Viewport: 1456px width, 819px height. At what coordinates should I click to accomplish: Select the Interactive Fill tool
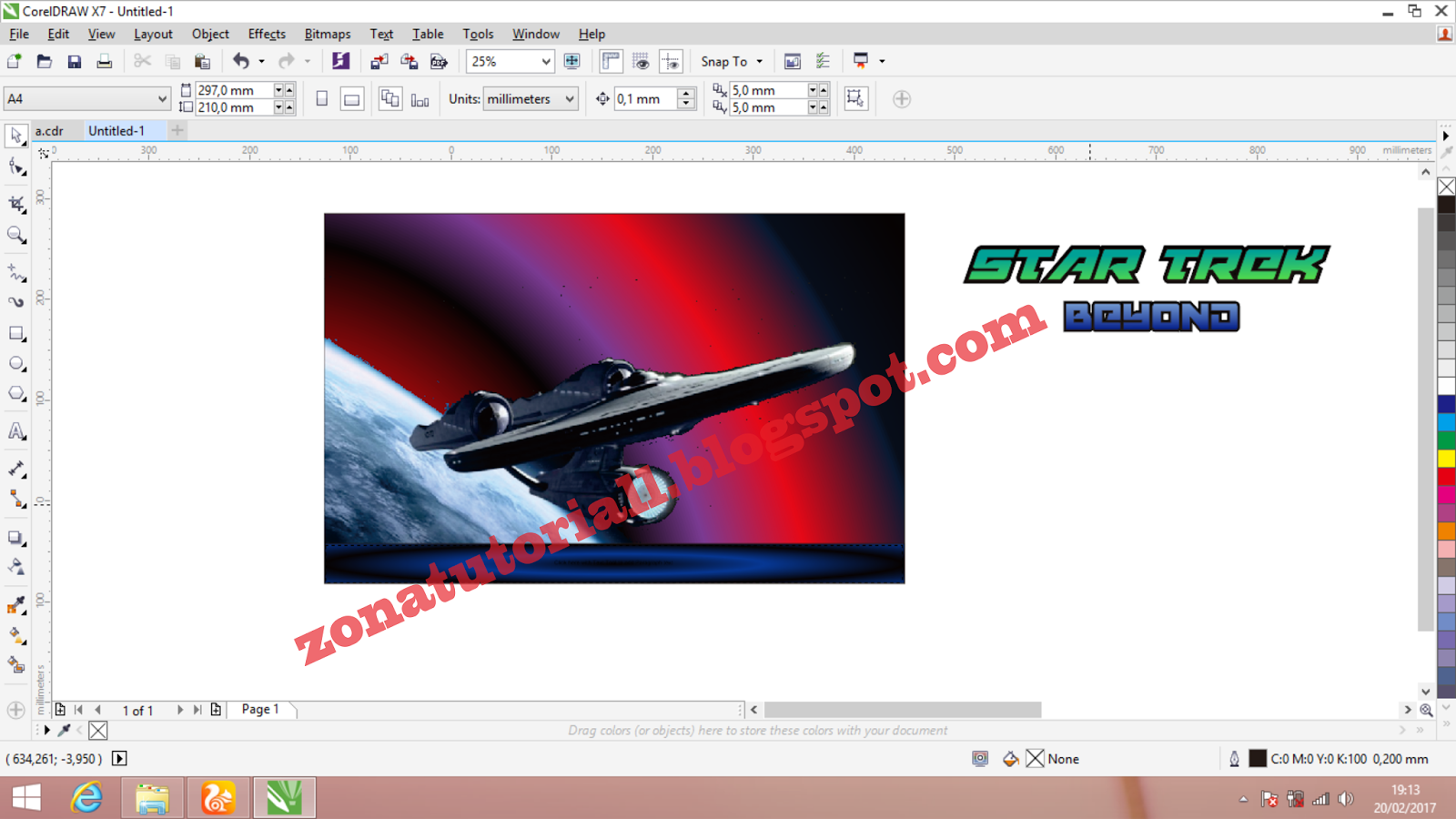coord(16,635)
